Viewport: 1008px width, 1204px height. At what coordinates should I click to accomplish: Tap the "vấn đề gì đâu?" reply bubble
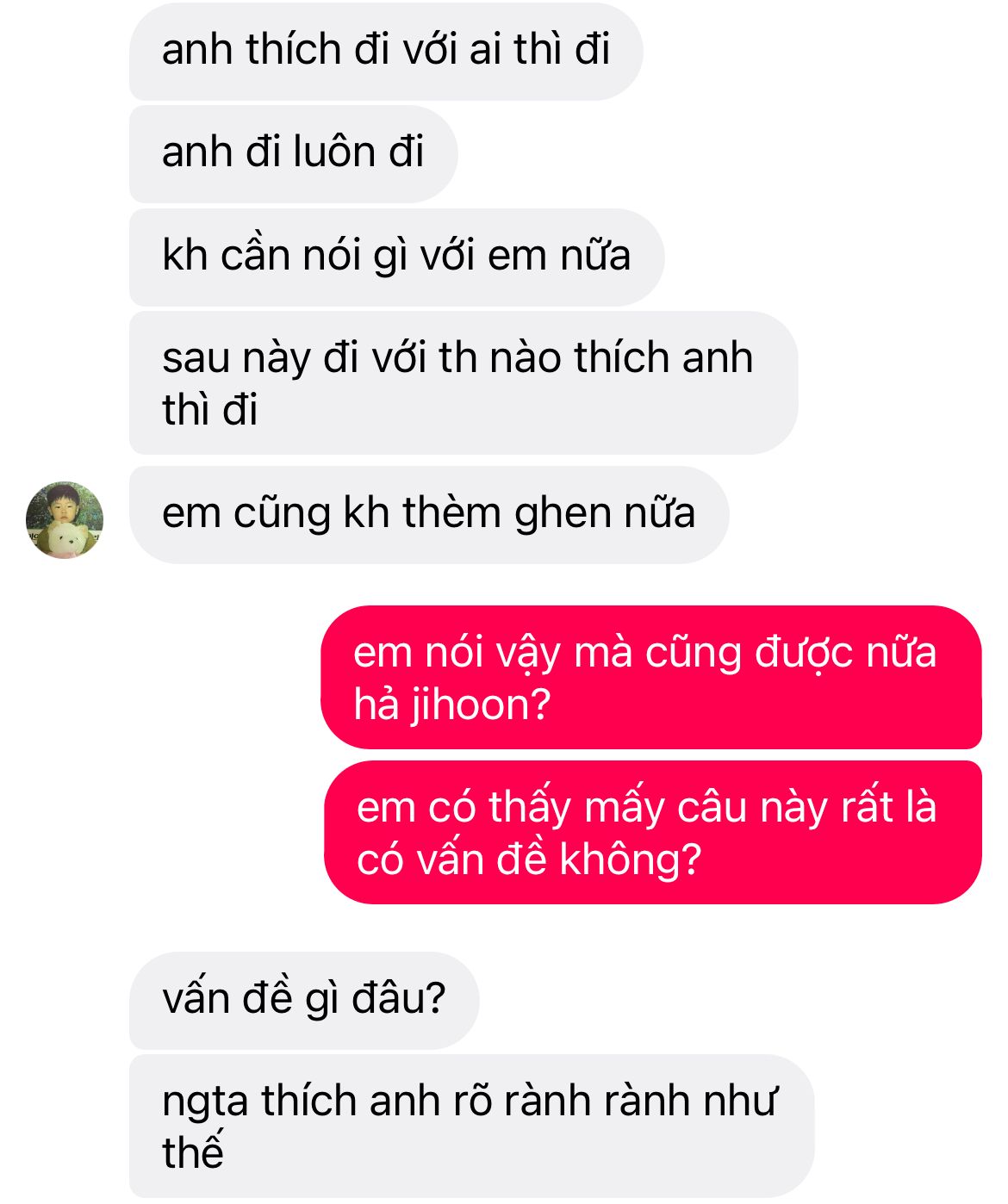pyautogui.click(x=304, y=1001)
